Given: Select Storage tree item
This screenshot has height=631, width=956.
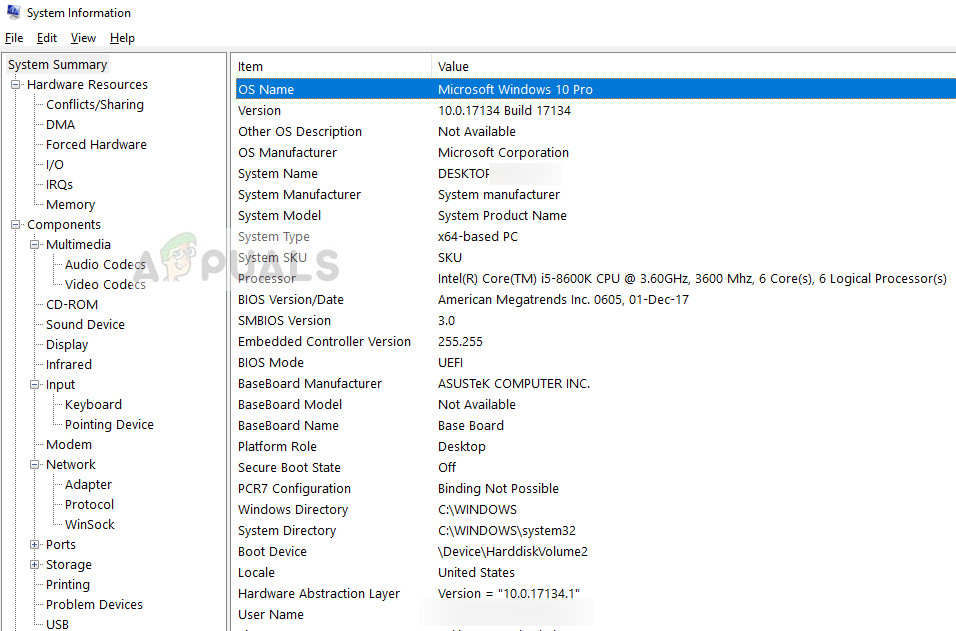Looking at the screenshot, I should coord(69,565).
